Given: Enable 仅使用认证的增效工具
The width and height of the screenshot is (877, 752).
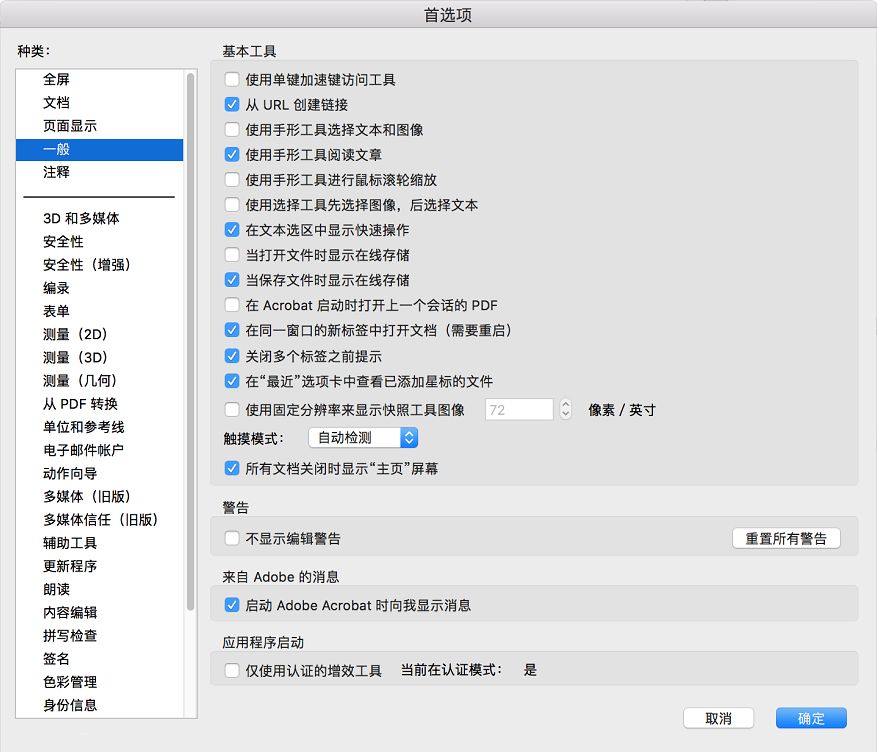Looking at the screenshot, I should [x=230, y=670].
